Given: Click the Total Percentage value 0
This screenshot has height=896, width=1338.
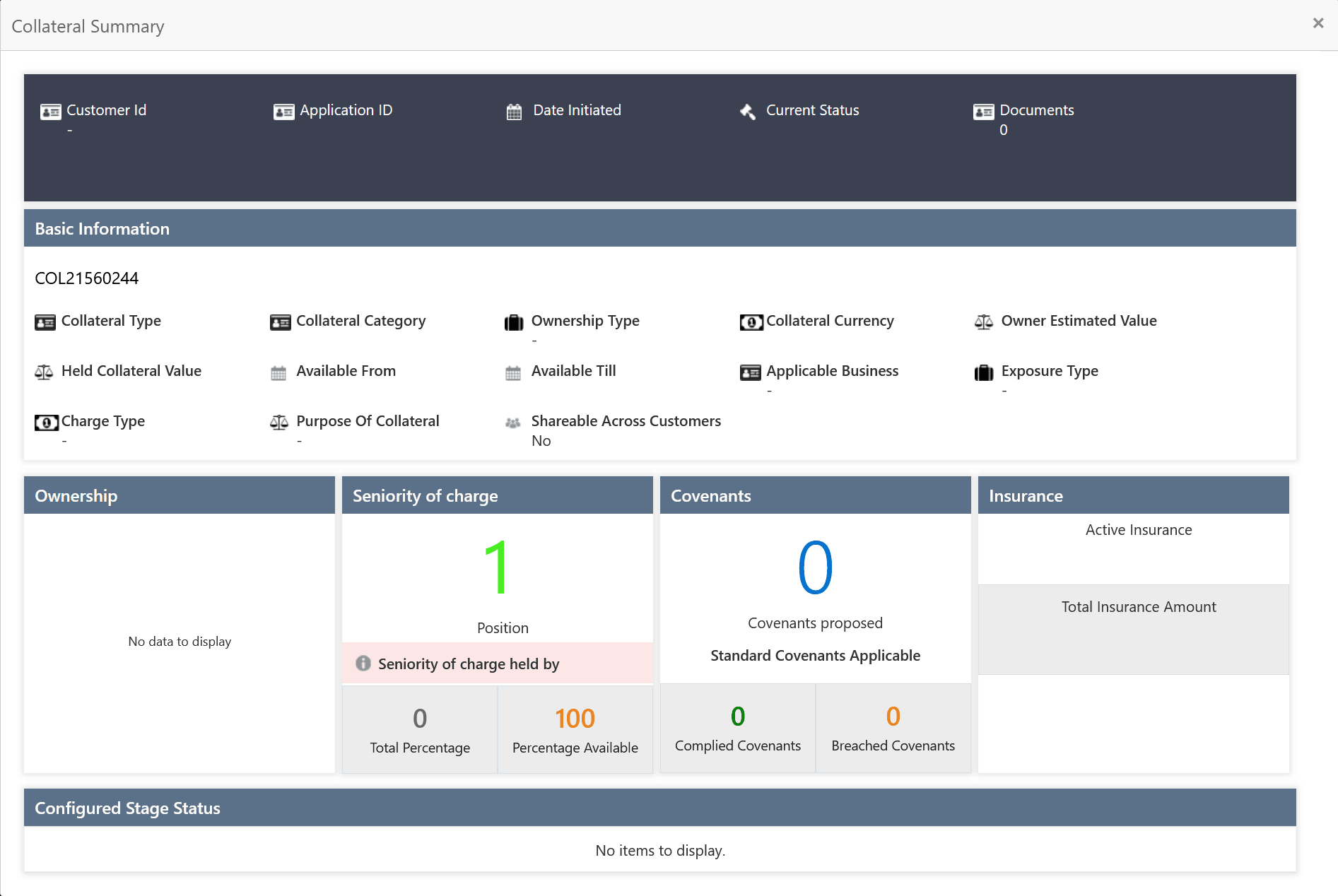Looking at the screenshot, I should pyautogui.click(x=420, y=719).
